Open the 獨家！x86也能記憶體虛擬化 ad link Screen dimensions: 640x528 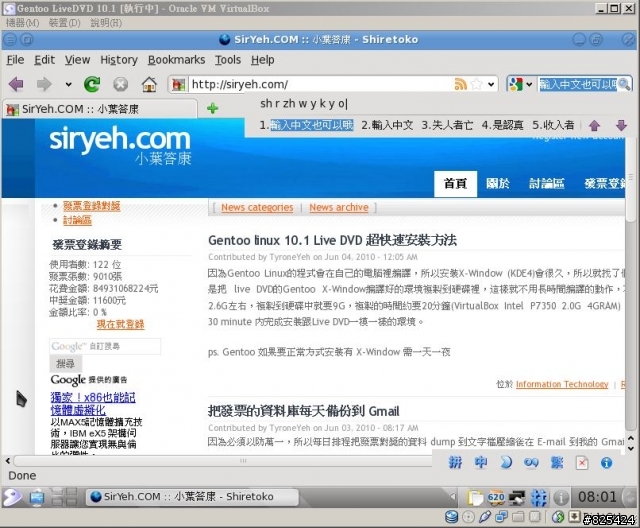tap(93, 404)
